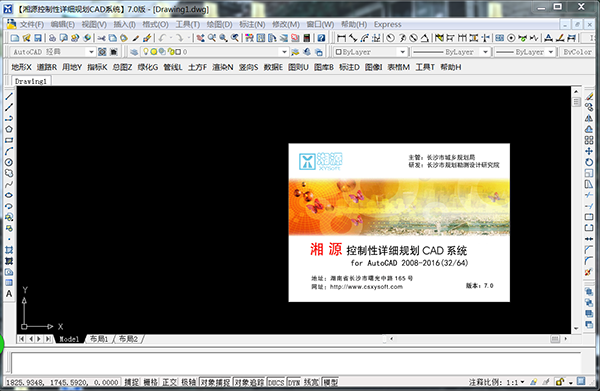Image resolution: width=600 pixels, height=391 pixels.
Task: Select the Arc draw tool
Action: (9, 152)
